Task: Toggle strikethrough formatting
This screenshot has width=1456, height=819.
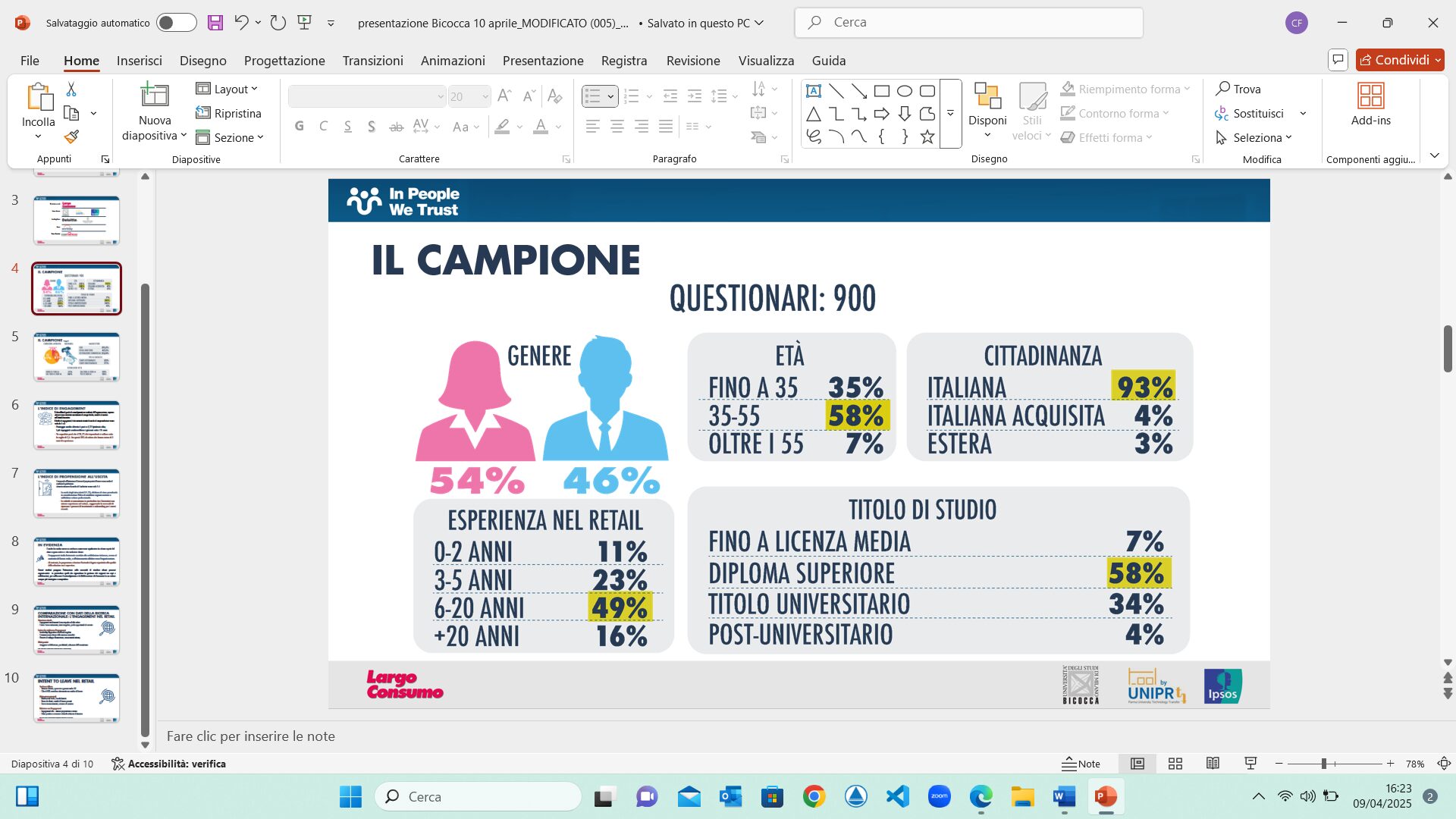Action: point(396,127)
